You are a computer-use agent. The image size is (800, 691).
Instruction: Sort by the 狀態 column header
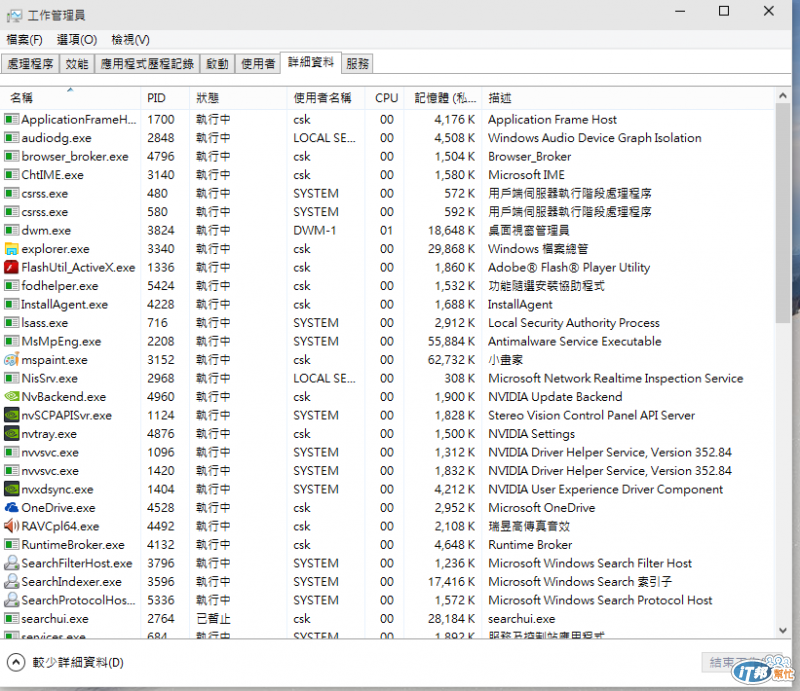coord(237,98)
